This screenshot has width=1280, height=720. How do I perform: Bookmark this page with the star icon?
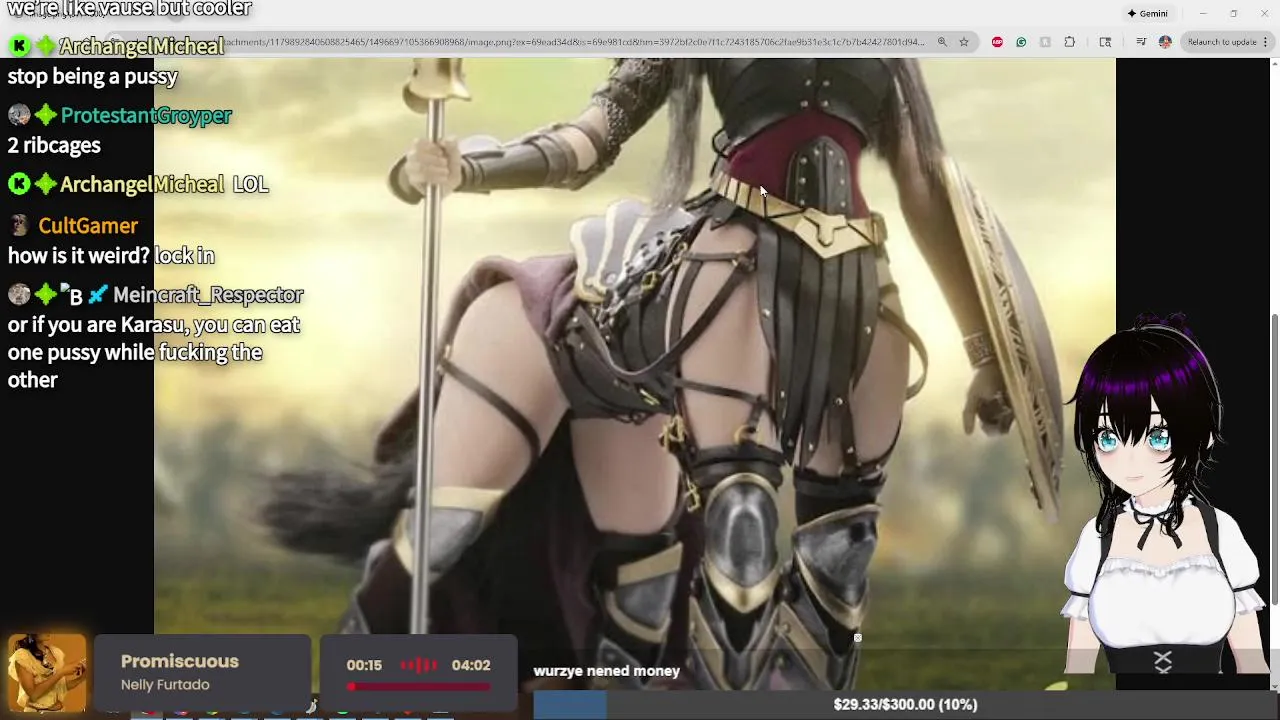[x=964, y=42]
